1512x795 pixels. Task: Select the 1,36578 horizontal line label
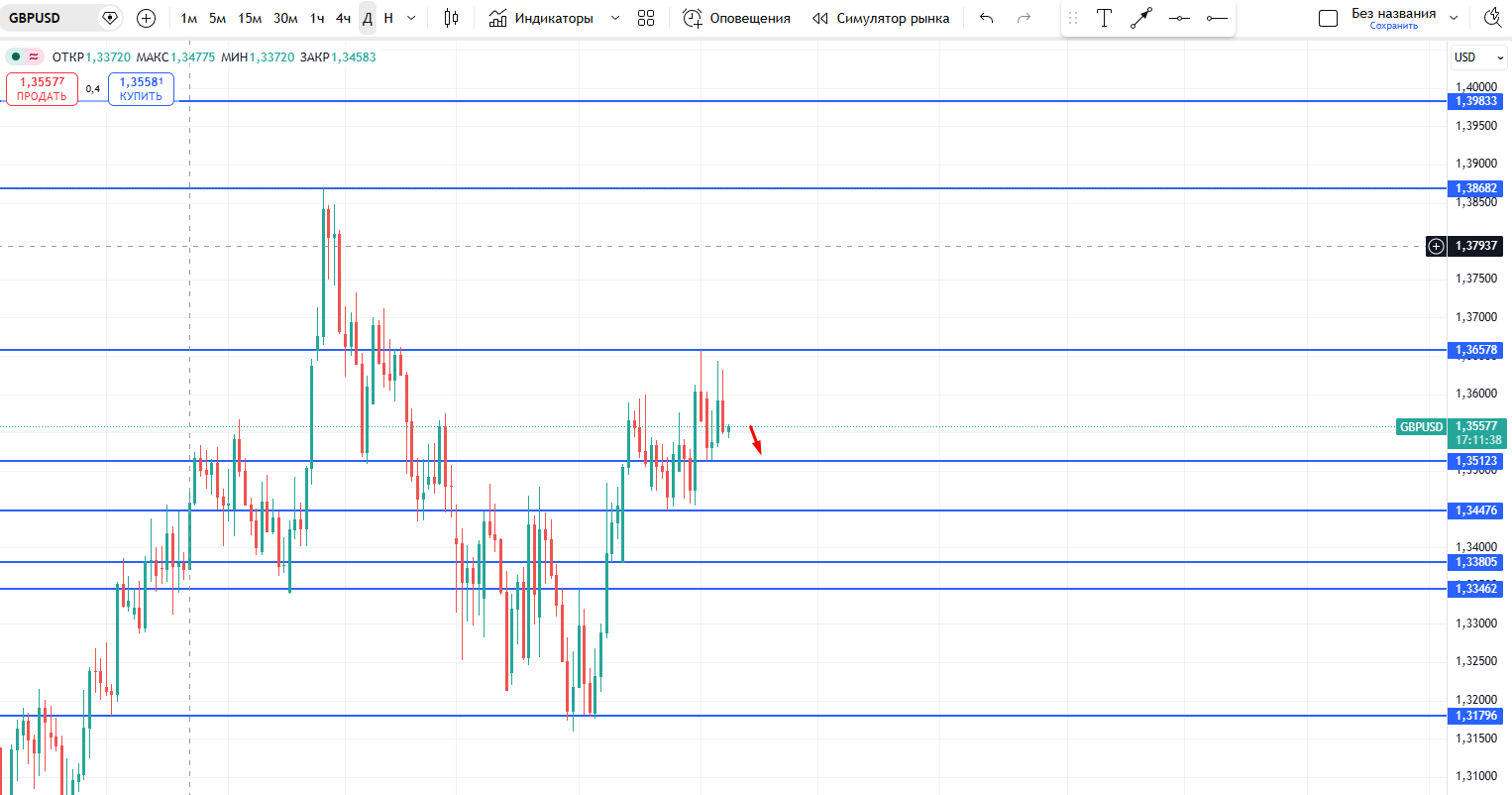click(x=1476, y=350)
